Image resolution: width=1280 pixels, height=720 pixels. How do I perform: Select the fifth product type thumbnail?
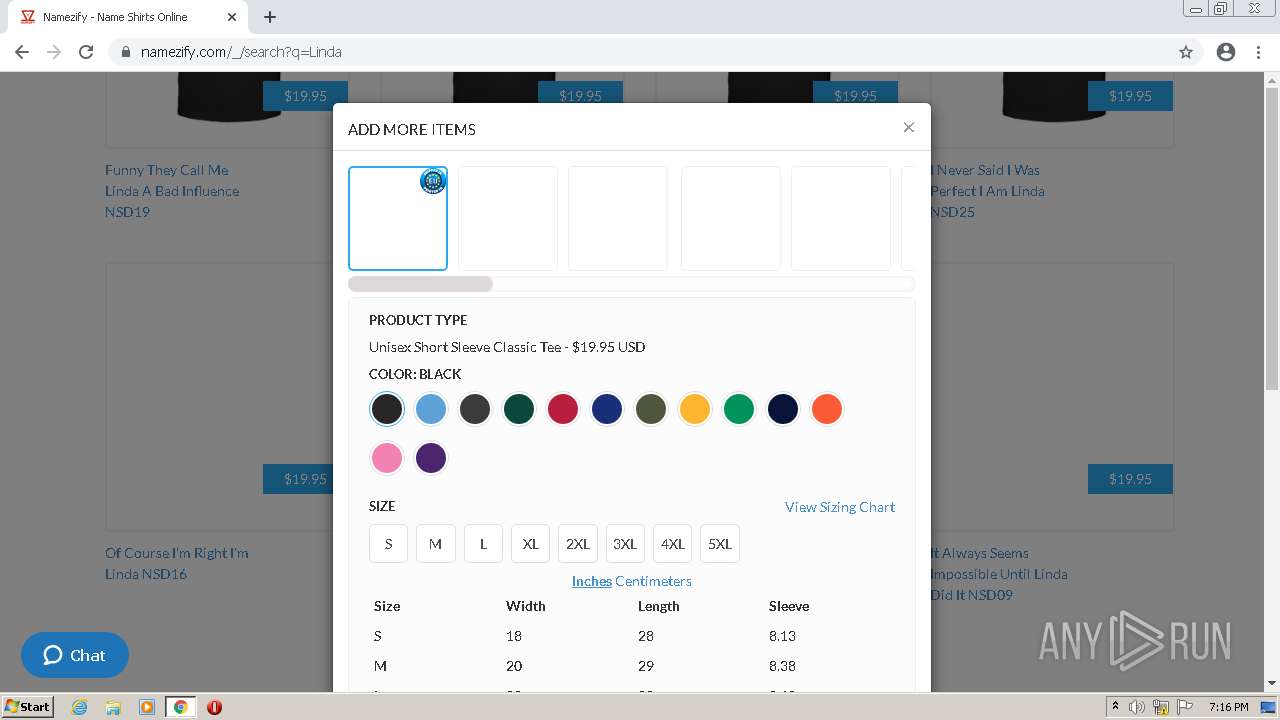coord(841,218)
